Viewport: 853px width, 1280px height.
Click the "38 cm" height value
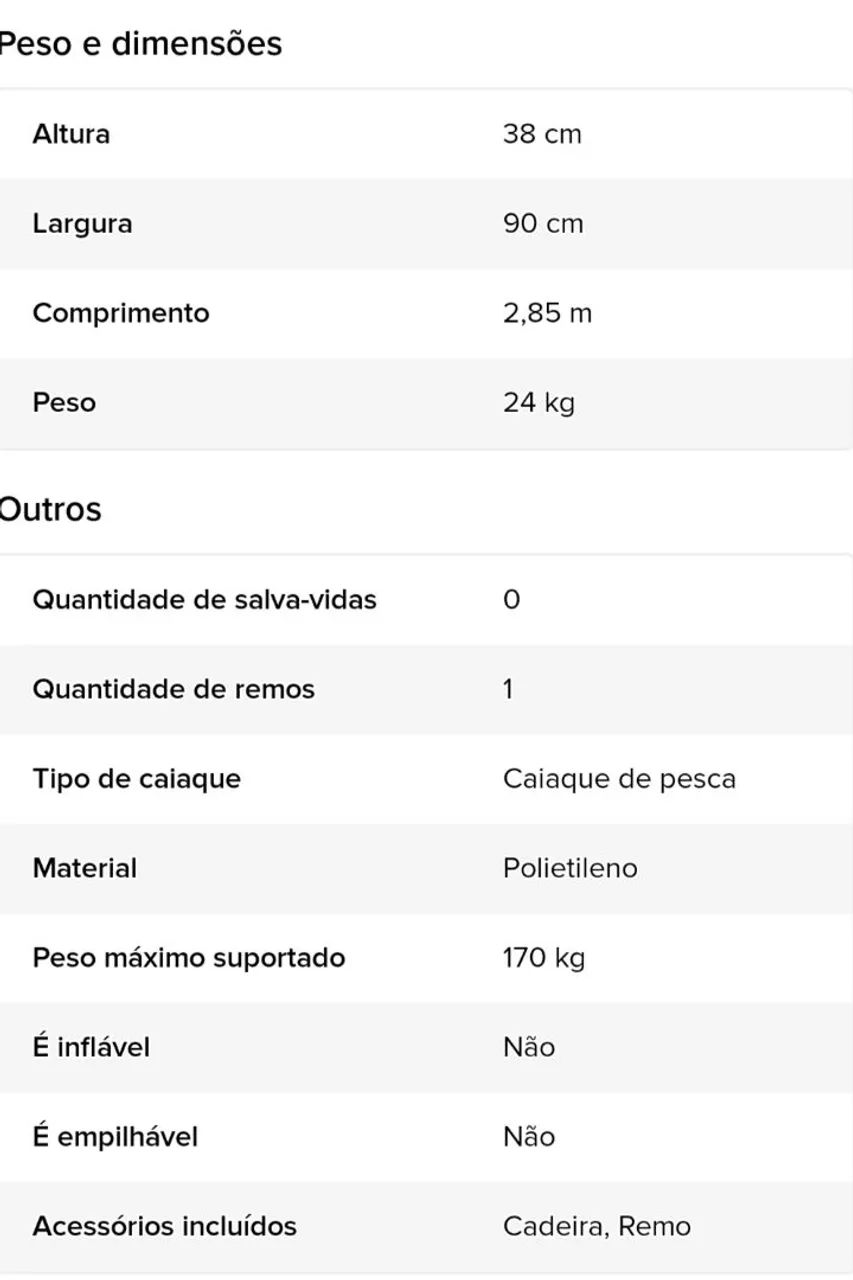541,134
